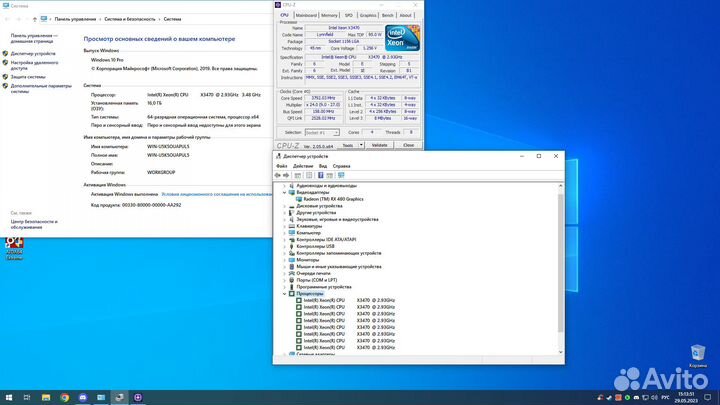
Task: Open File Explorer from the taskbar
Action: [x=46, y=397]
